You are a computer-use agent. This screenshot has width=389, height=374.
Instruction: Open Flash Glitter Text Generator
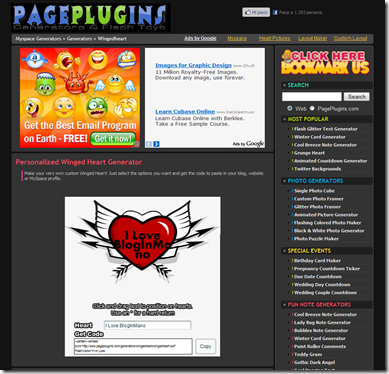(x=325, y=129)
